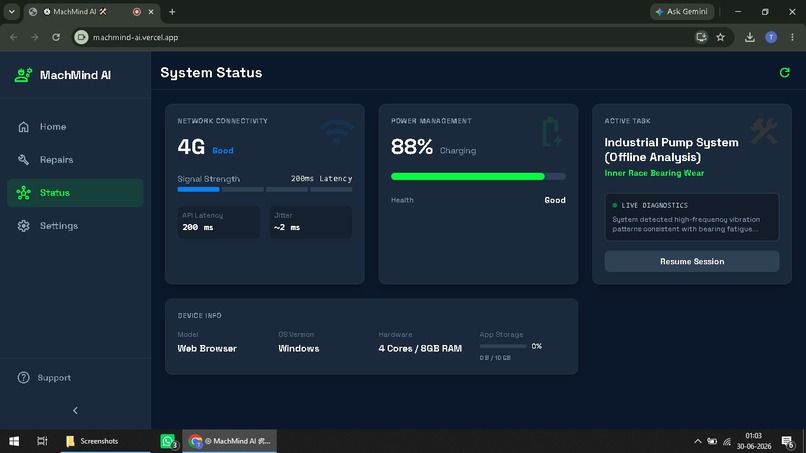The height and width of the screenshot is (453, 806).
Task: Click the API Latency 200 ms tile
Action: pos(218,222)
